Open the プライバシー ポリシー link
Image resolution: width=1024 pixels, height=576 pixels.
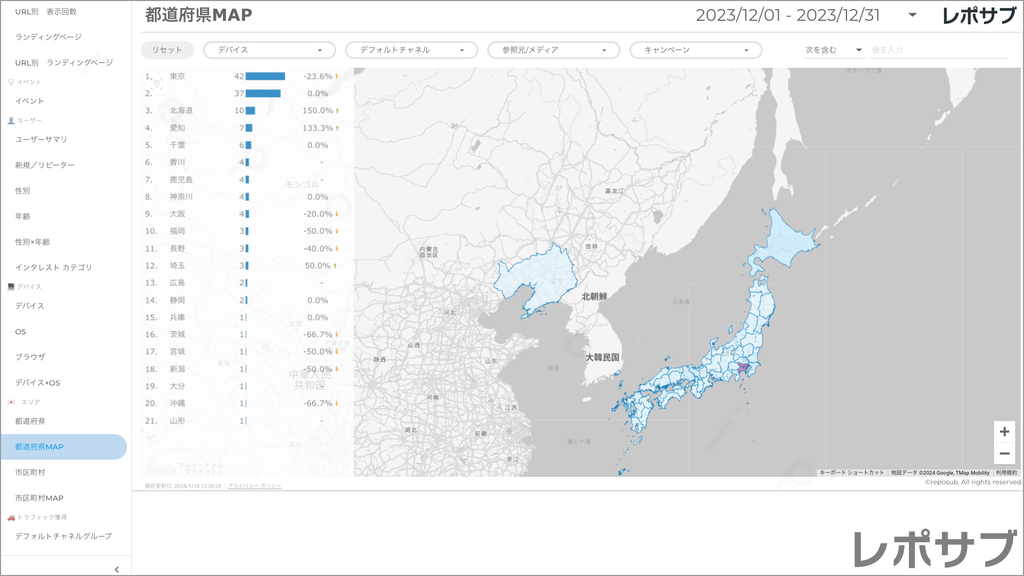254,485
